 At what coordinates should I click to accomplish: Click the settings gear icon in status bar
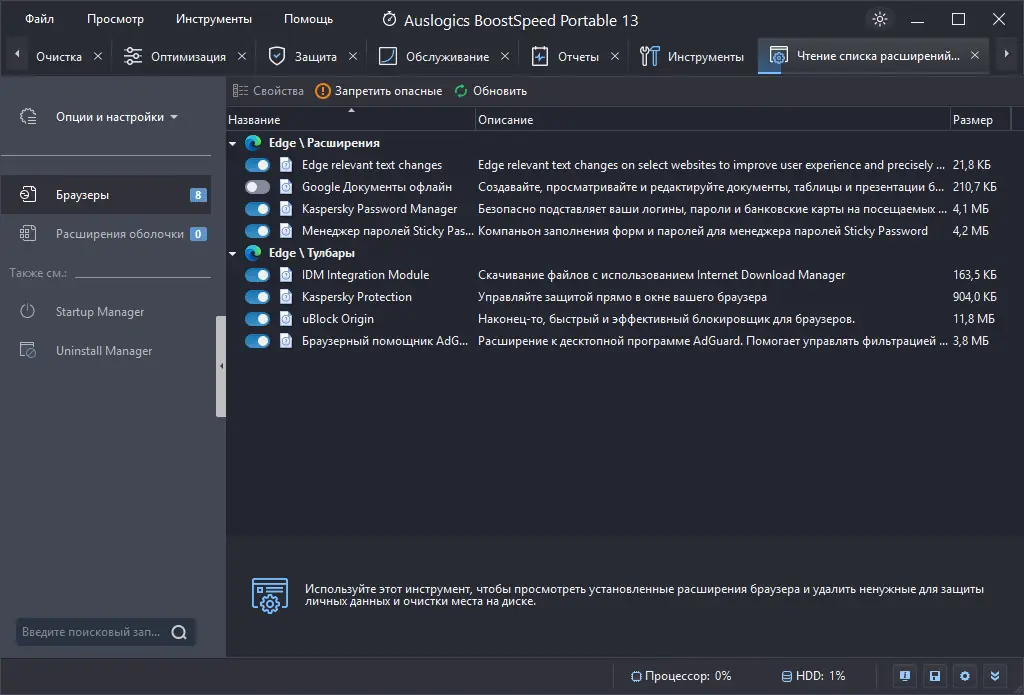point(965,675)
